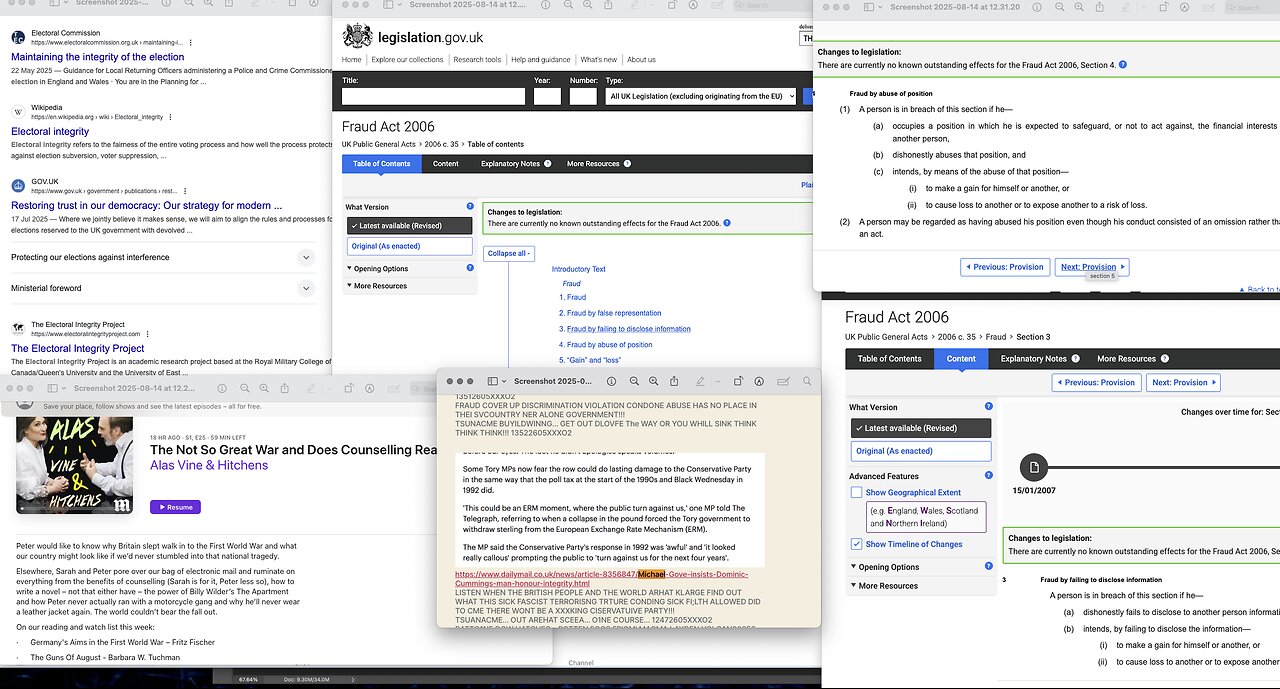
Task: Switch to Content tab in contents window
Action: pos(446,164)
